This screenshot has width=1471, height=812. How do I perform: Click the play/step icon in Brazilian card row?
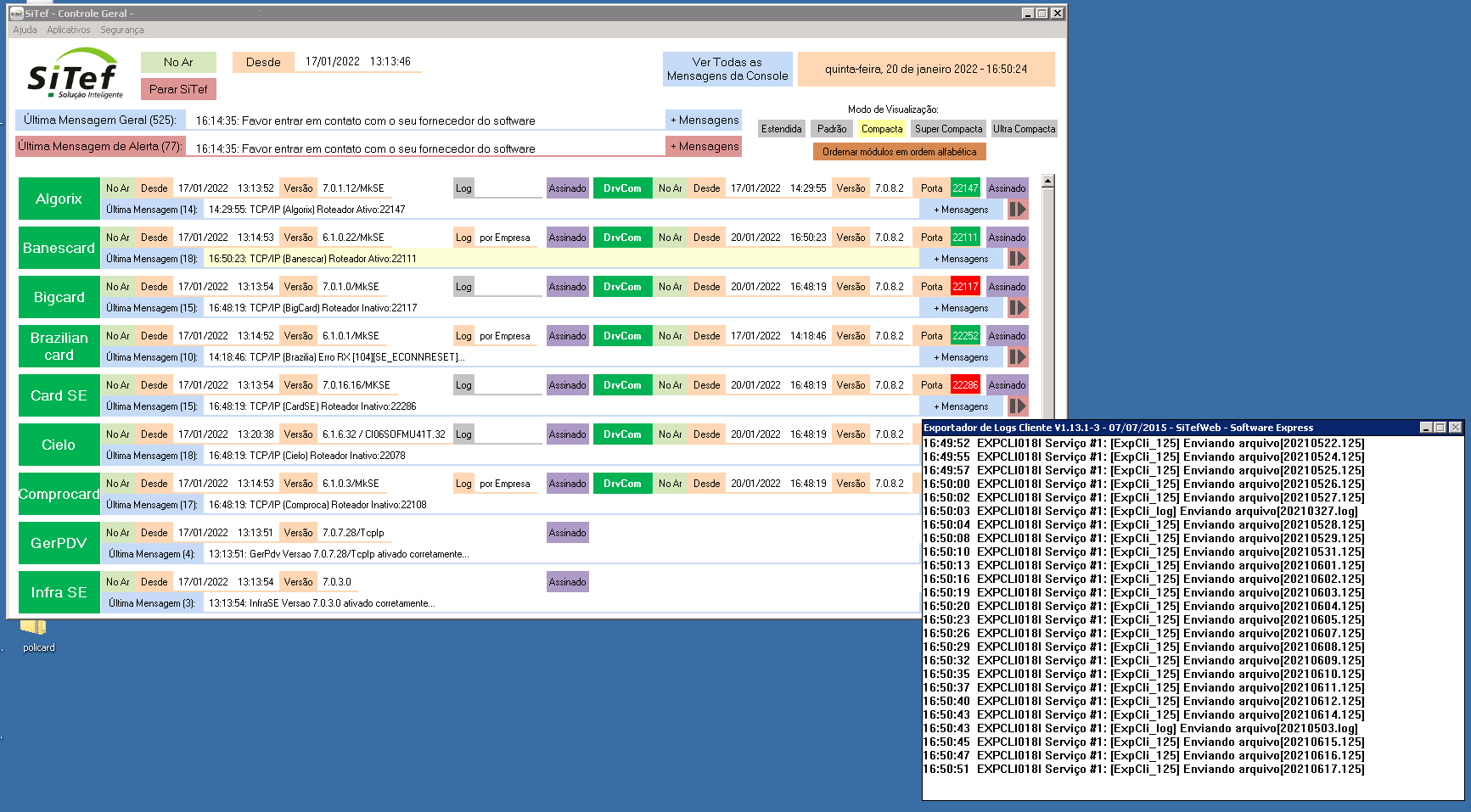pos(1017,356)
